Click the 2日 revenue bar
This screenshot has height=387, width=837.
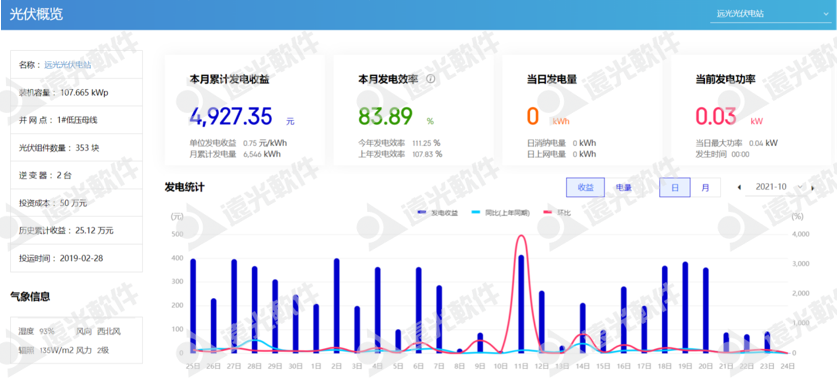point(336,305)
